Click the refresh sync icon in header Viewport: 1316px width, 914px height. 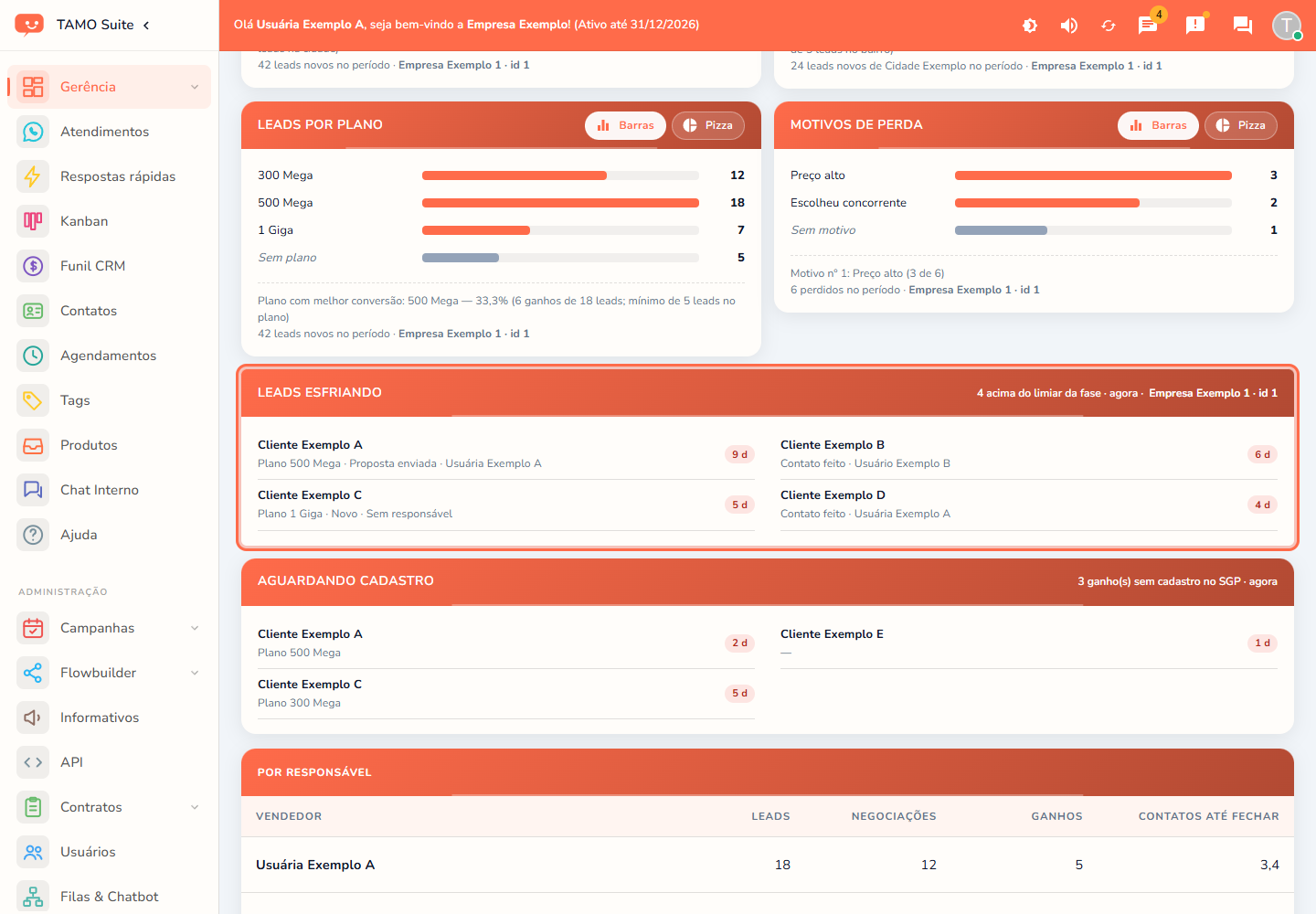1108,26
